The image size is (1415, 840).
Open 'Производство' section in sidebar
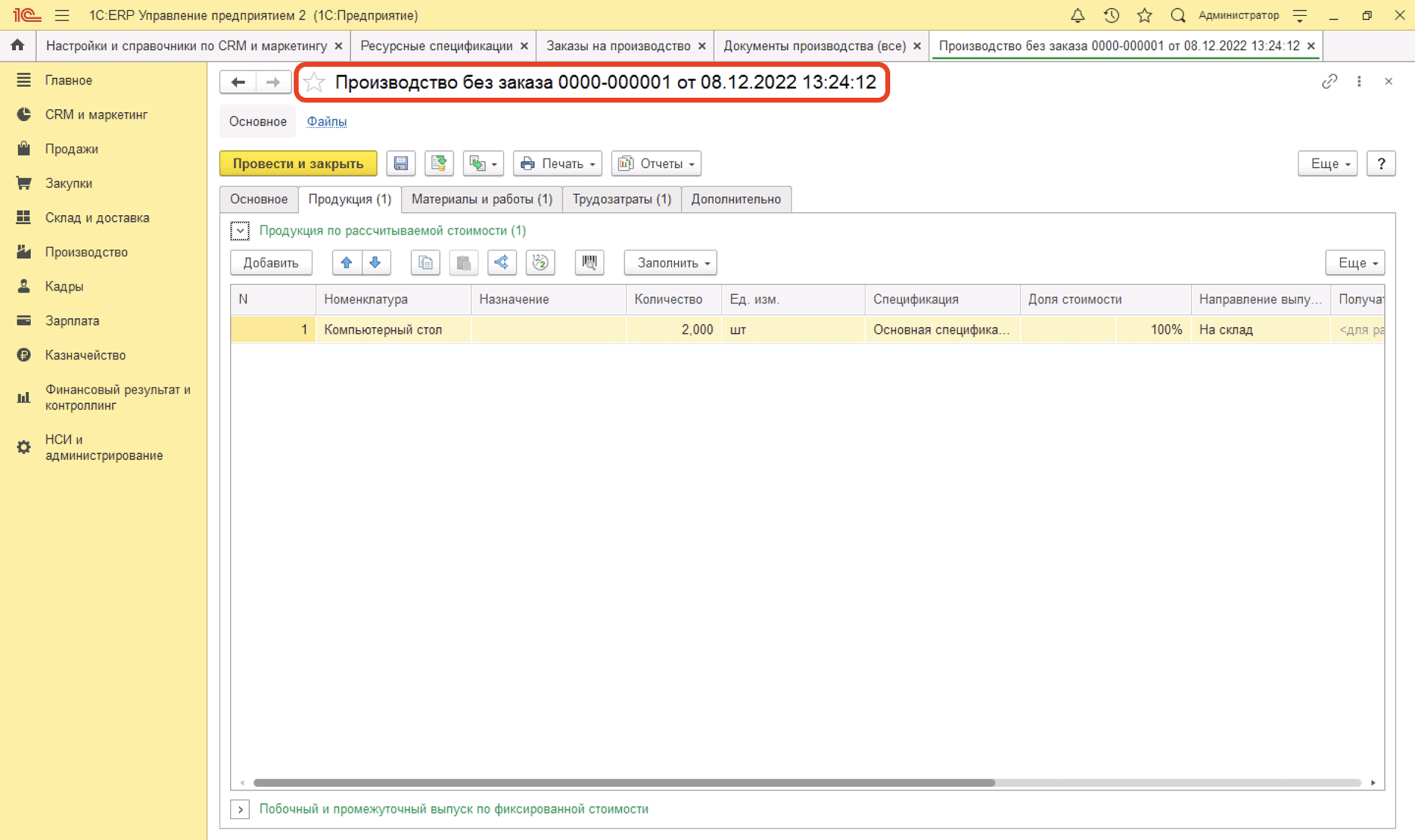coord(86,252)
